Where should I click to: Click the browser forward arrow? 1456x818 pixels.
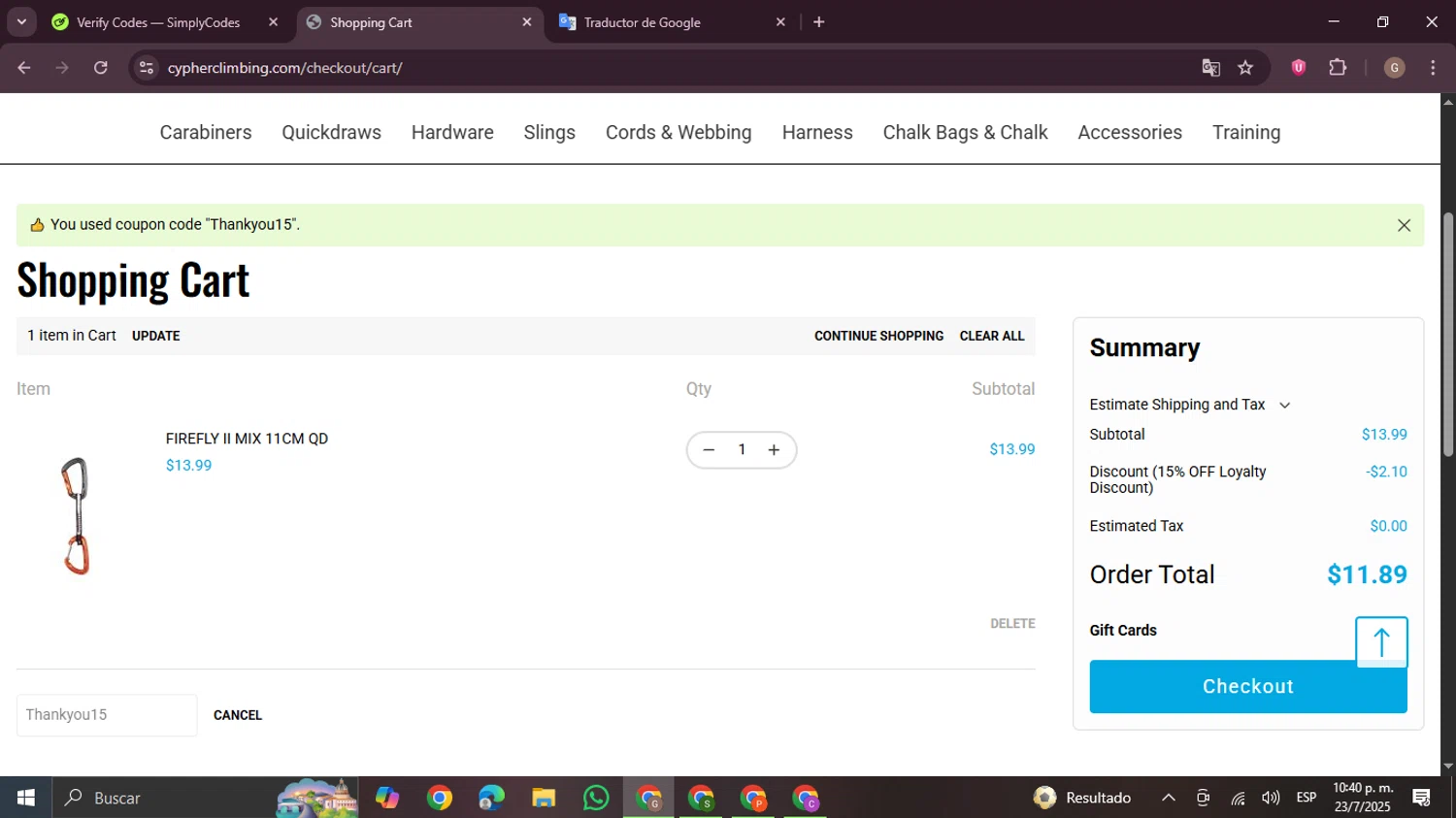click(x=62, y=68)
